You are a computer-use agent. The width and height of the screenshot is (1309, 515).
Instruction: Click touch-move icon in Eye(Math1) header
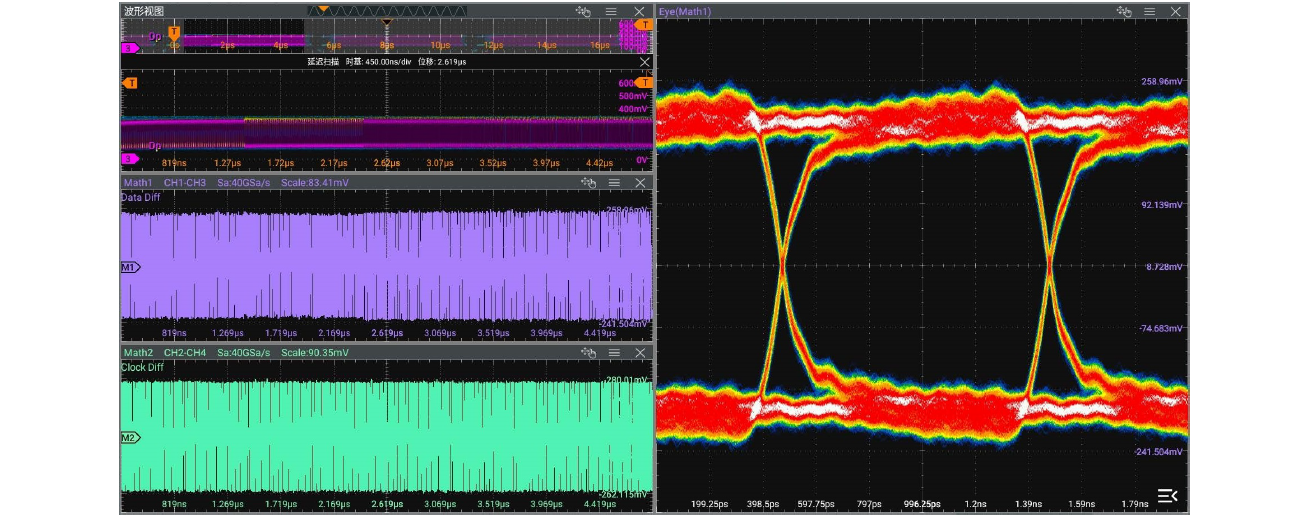(x=1124, y=11)
